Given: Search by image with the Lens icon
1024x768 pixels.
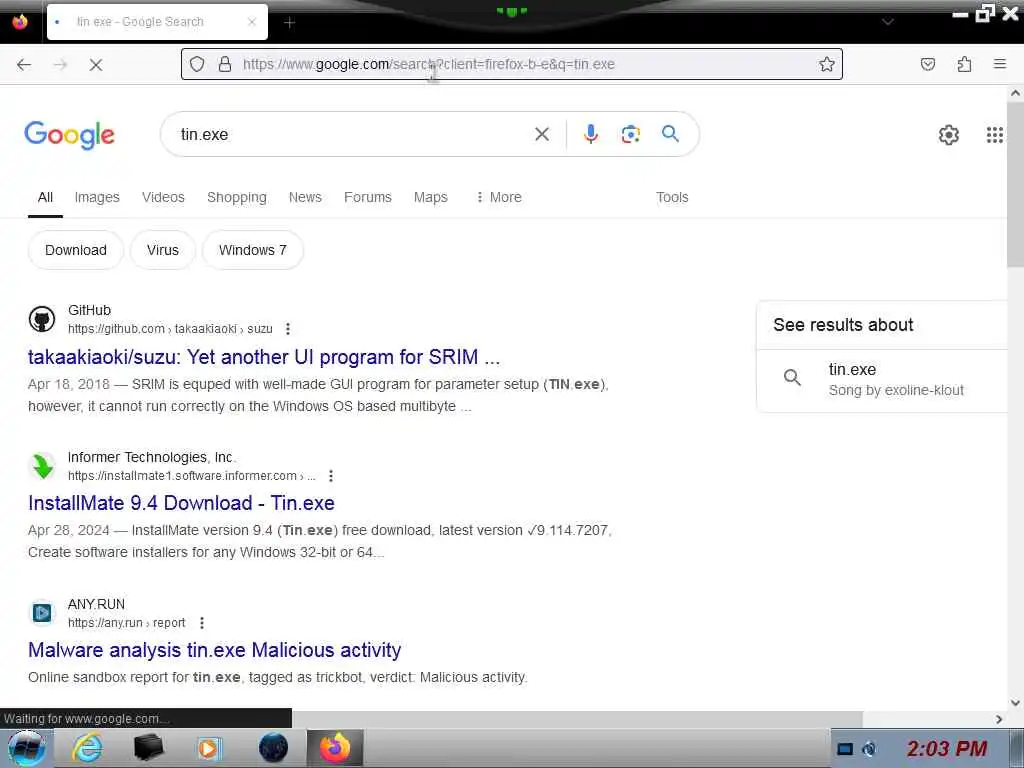Looking at the screenshot, I should pyautogui.click(x=630, y=134).
